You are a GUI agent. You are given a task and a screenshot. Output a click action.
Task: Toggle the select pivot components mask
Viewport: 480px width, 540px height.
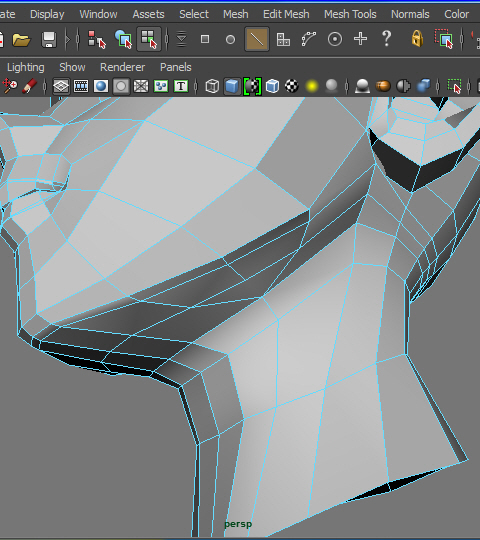335,39
